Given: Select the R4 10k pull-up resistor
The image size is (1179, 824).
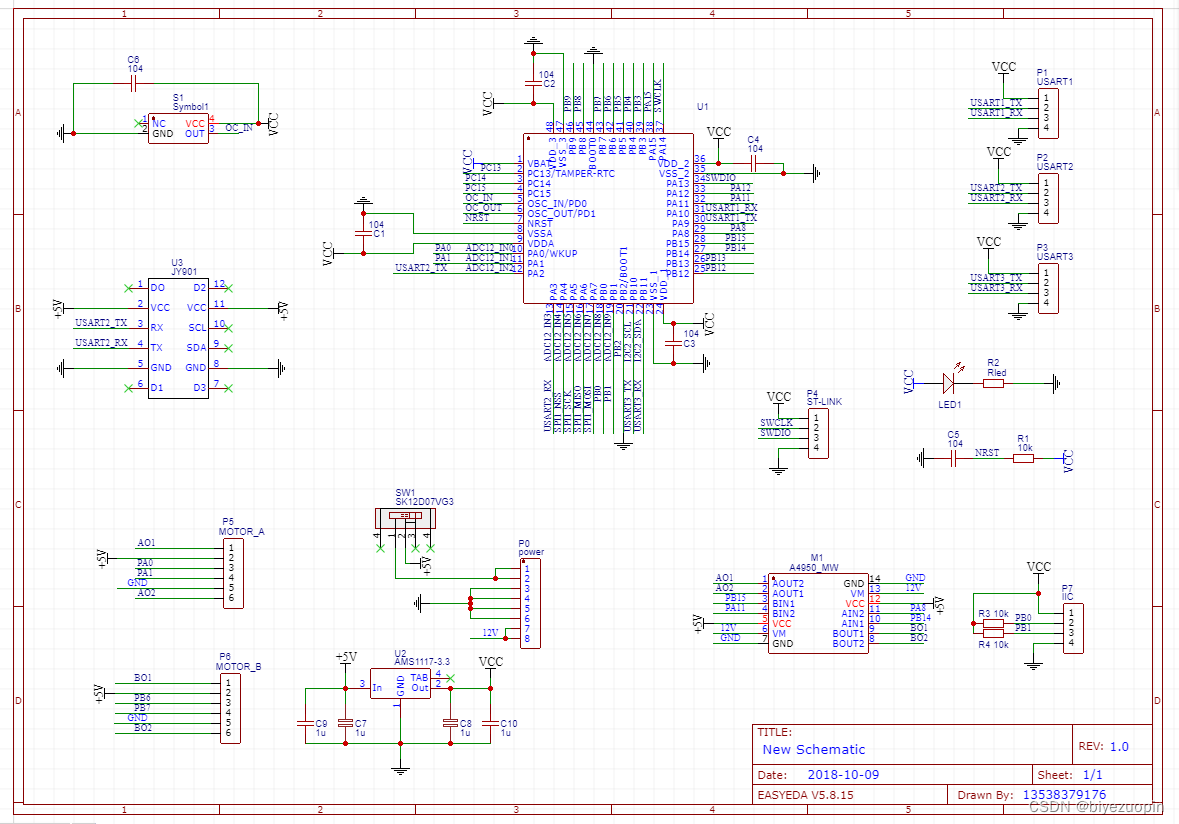Looking at the screenshot, I should pos(993,633).
